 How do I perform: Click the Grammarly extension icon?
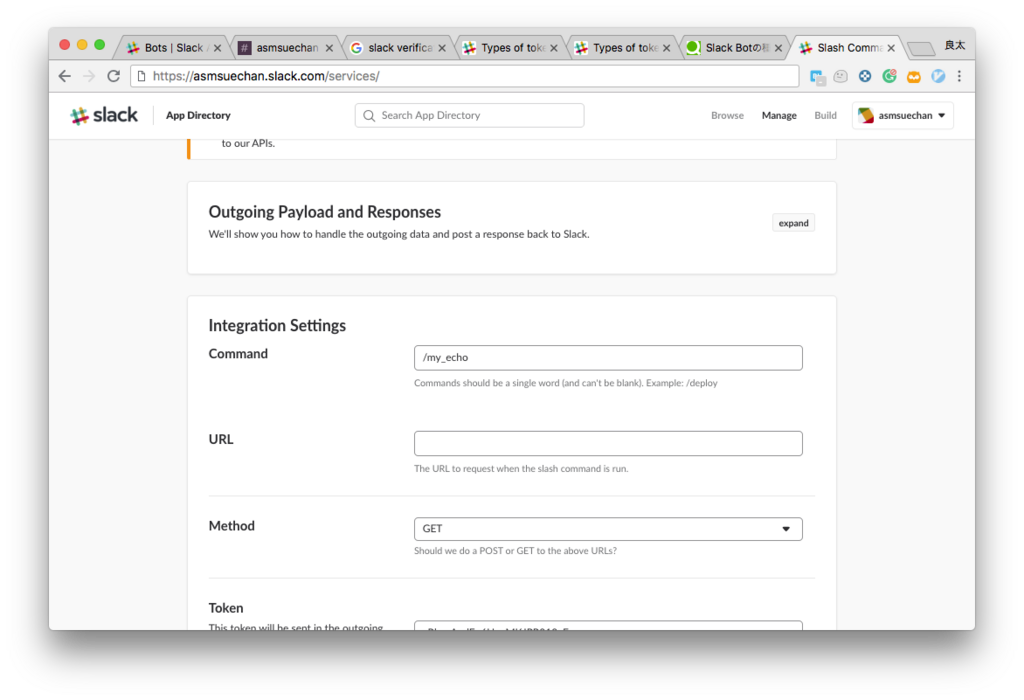coord(889,76)
